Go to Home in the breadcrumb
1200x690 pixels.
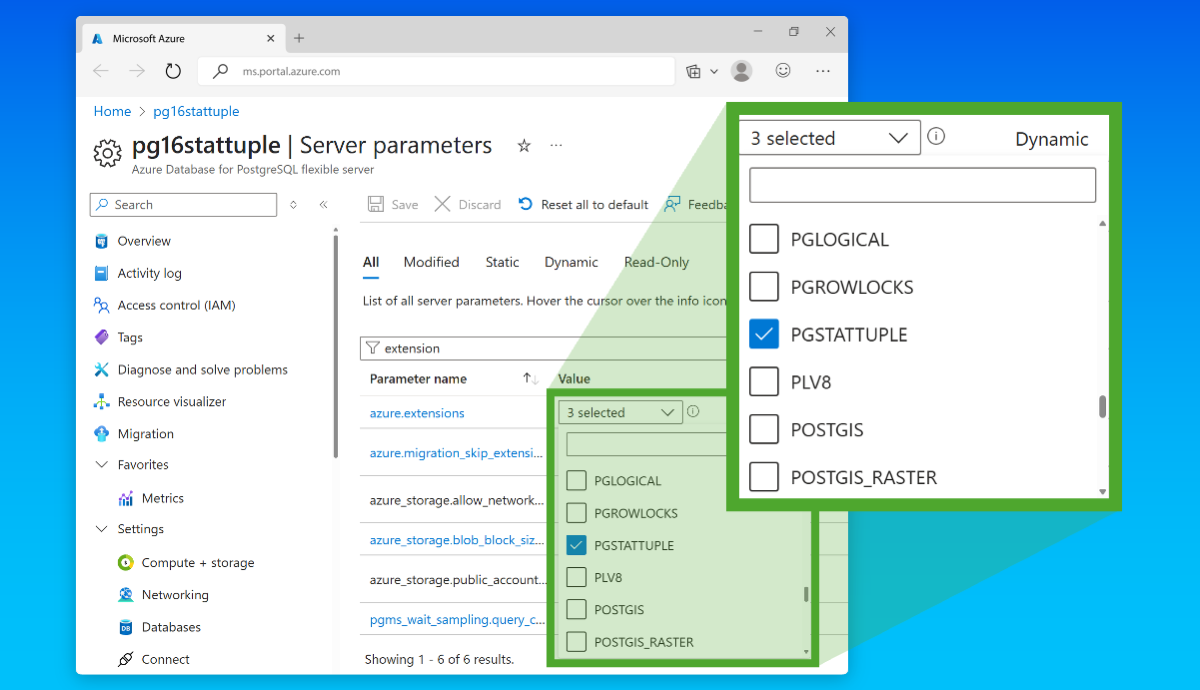pyautogui.click(x=112, y=111)
